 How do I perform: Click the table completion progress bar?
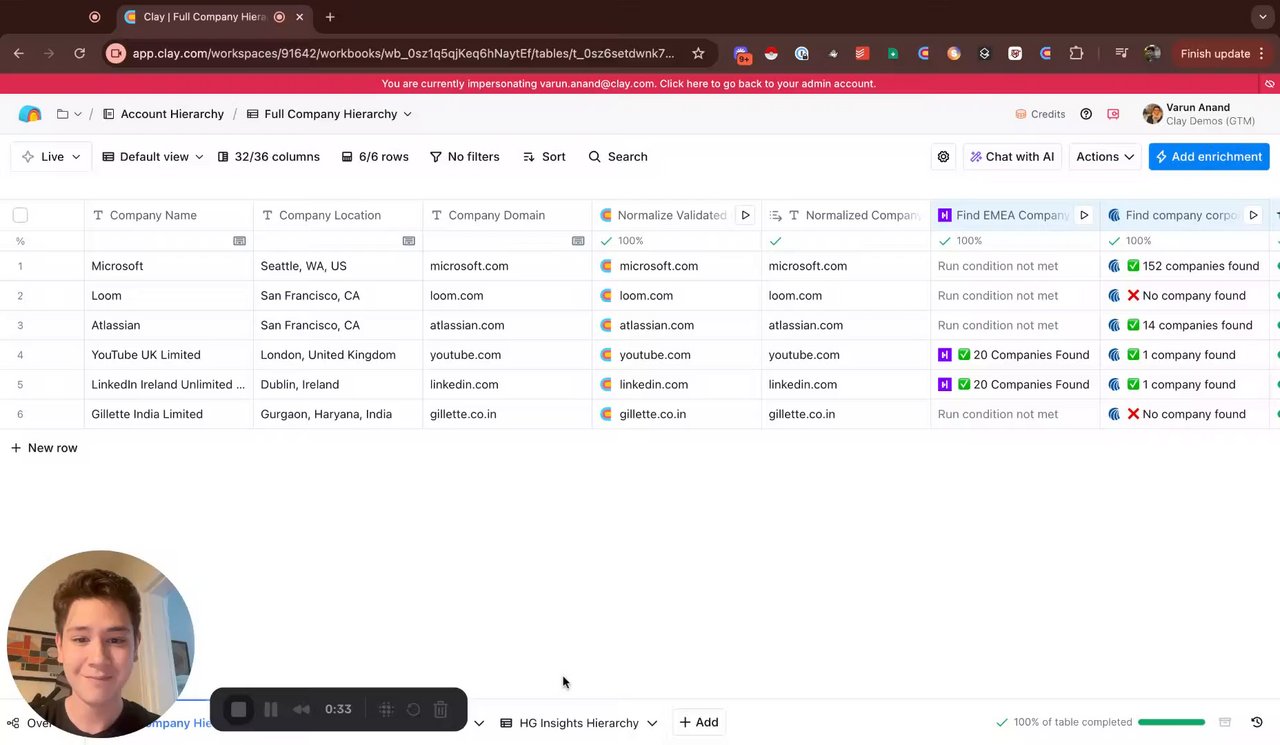point(1171,722)
